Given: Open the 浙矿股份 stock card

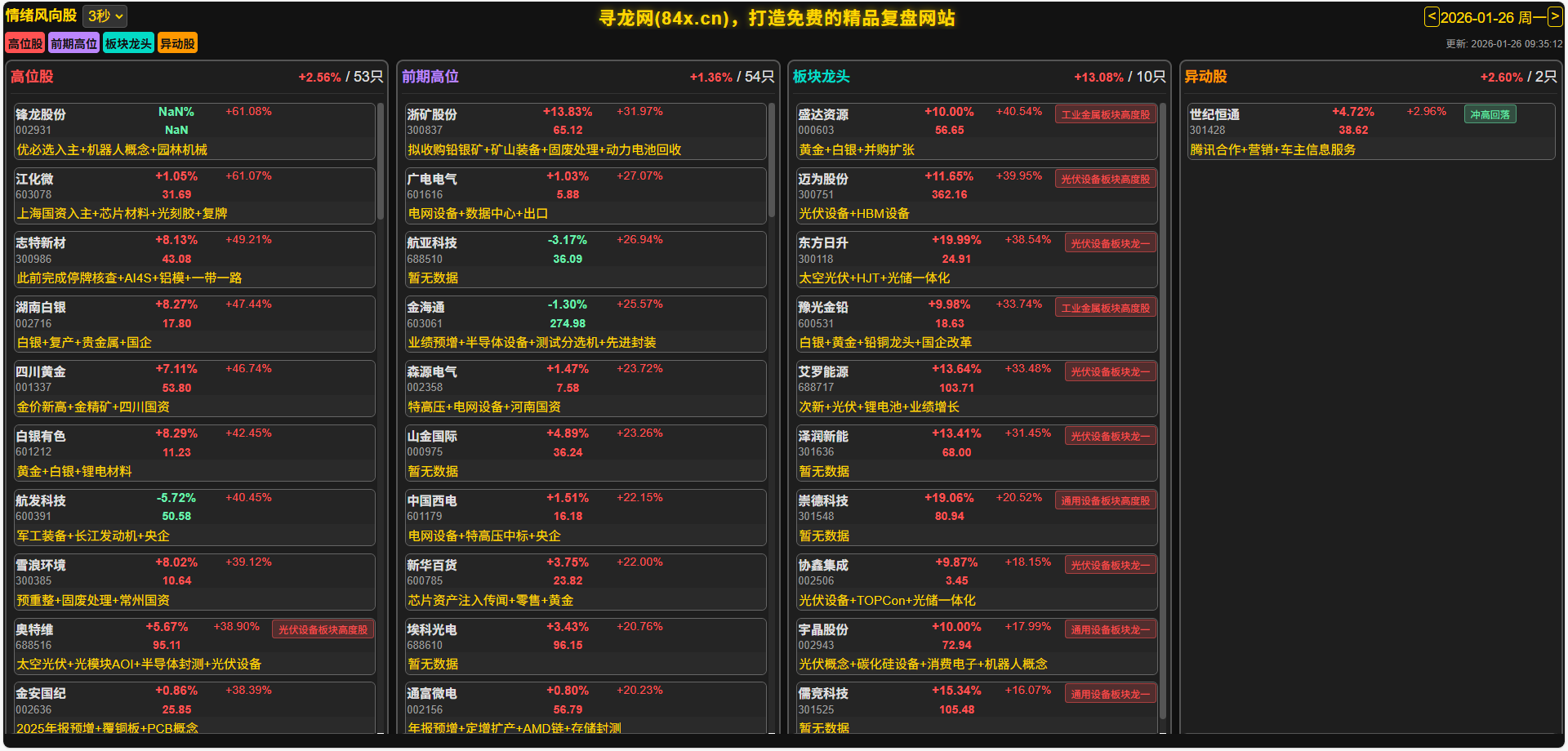Looking at the screenshot, I should click(x=586, y=131).
